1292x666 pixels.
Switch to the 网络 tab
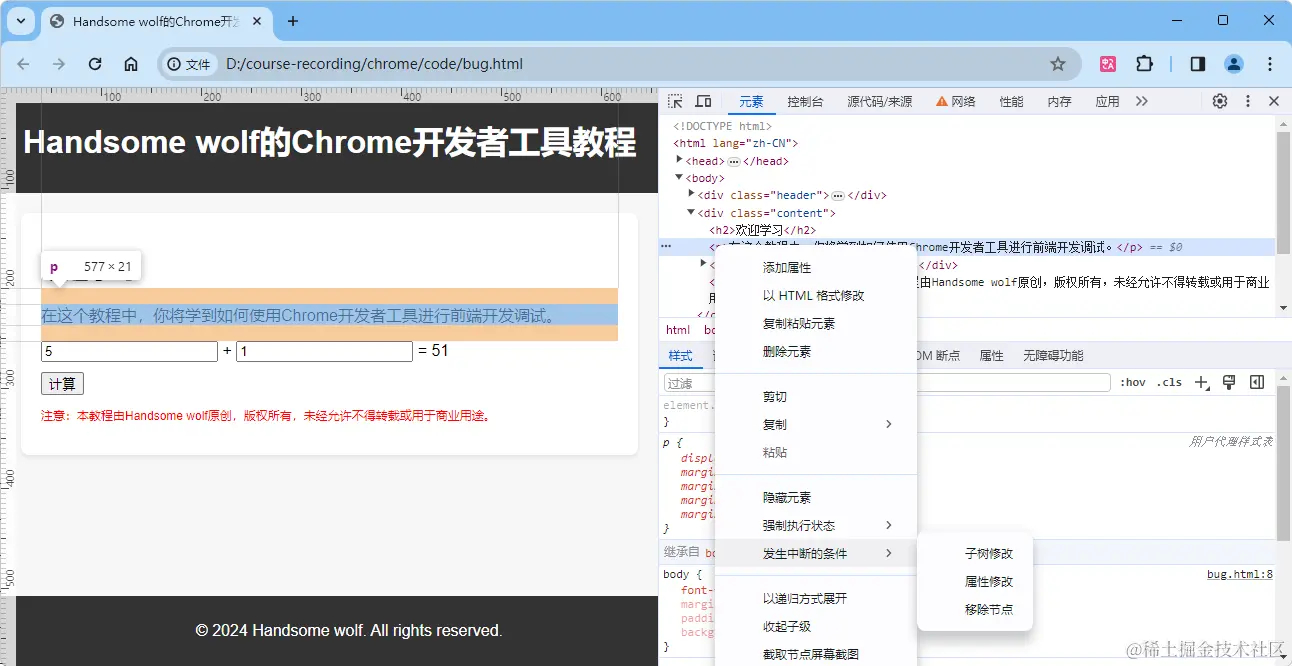pos(956,101)
